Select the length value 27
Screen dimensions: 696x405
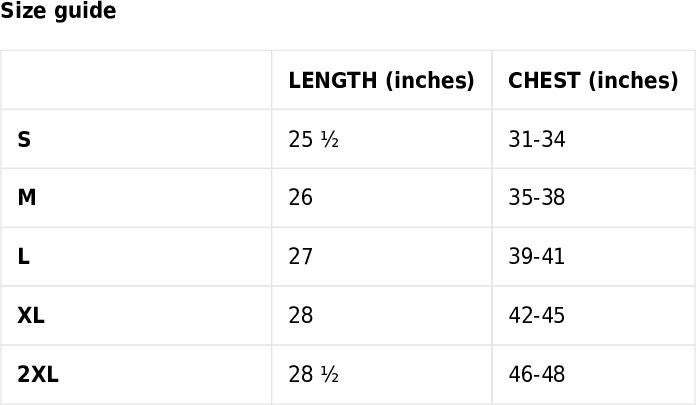[301, 256]
